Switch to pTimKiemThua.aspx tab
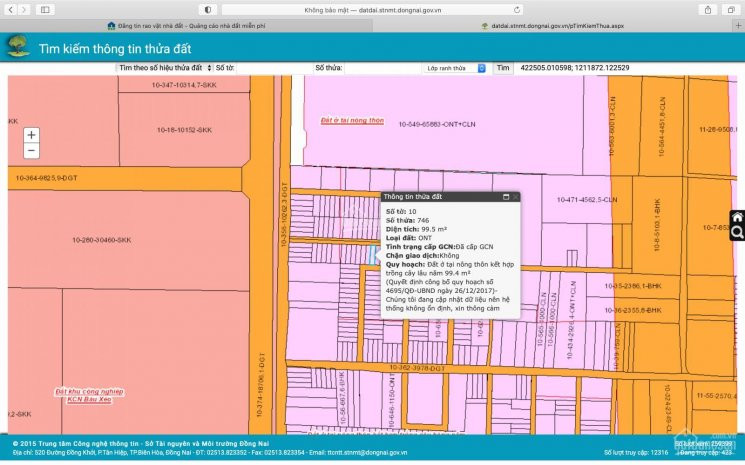Screen dimensions: 745x465 (x=553, y=26)
